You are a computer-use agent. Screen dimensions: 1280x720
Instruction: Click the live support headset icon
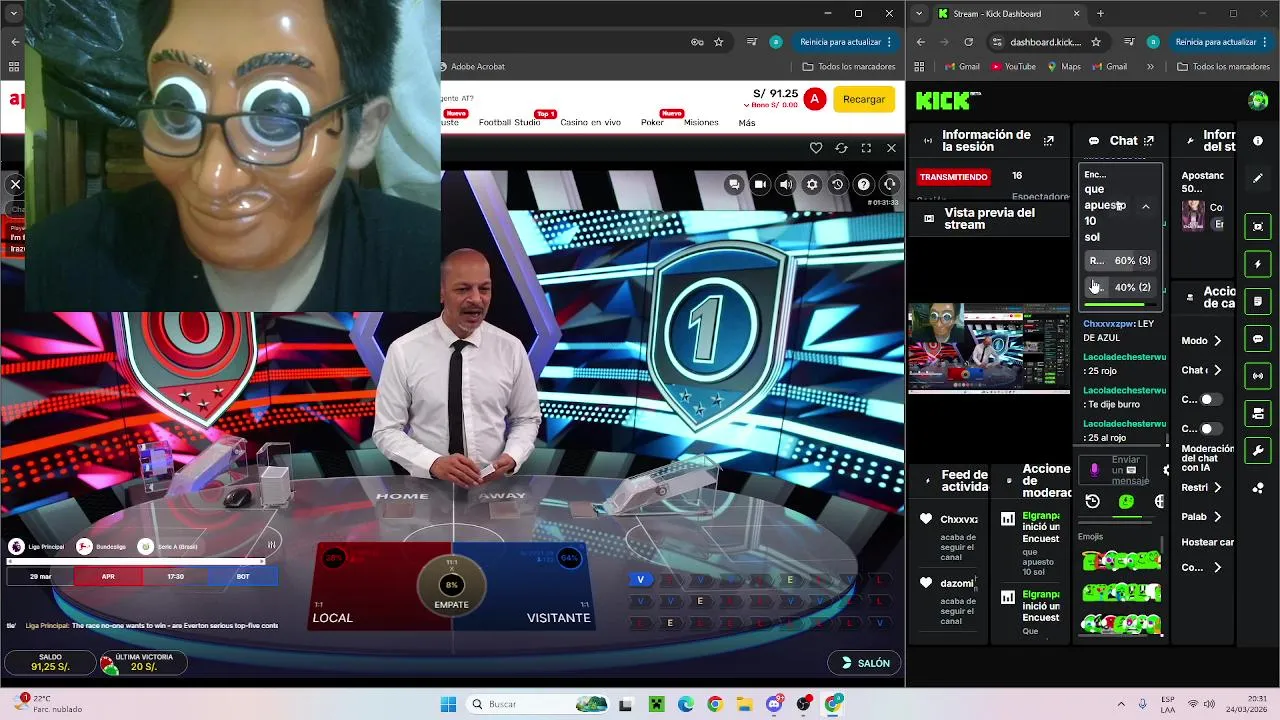(x=890, y=184)
